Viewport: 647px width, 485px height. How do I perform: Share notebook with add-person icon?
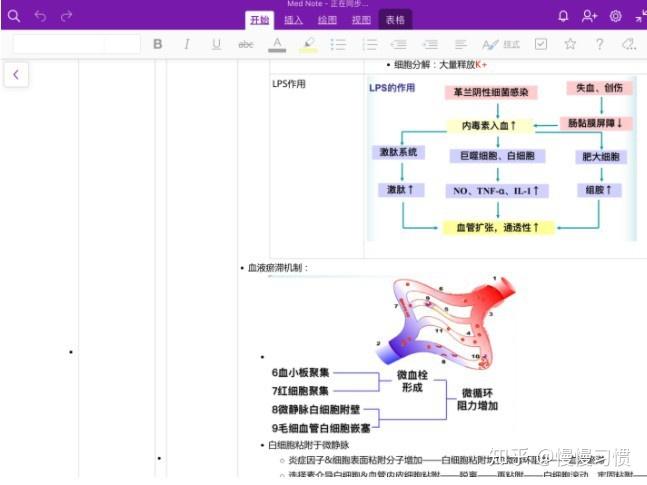point(589,17)
